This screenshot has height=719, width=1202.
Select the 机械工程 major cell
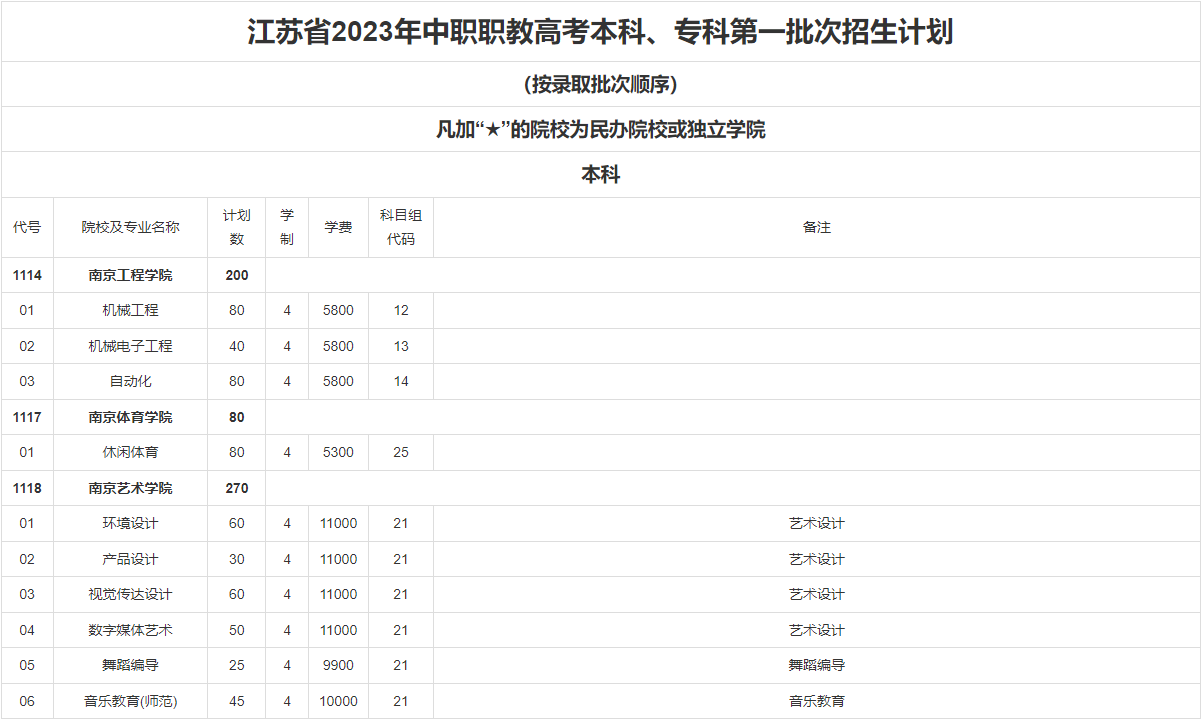pyautogui.click(x=130, y=310)
